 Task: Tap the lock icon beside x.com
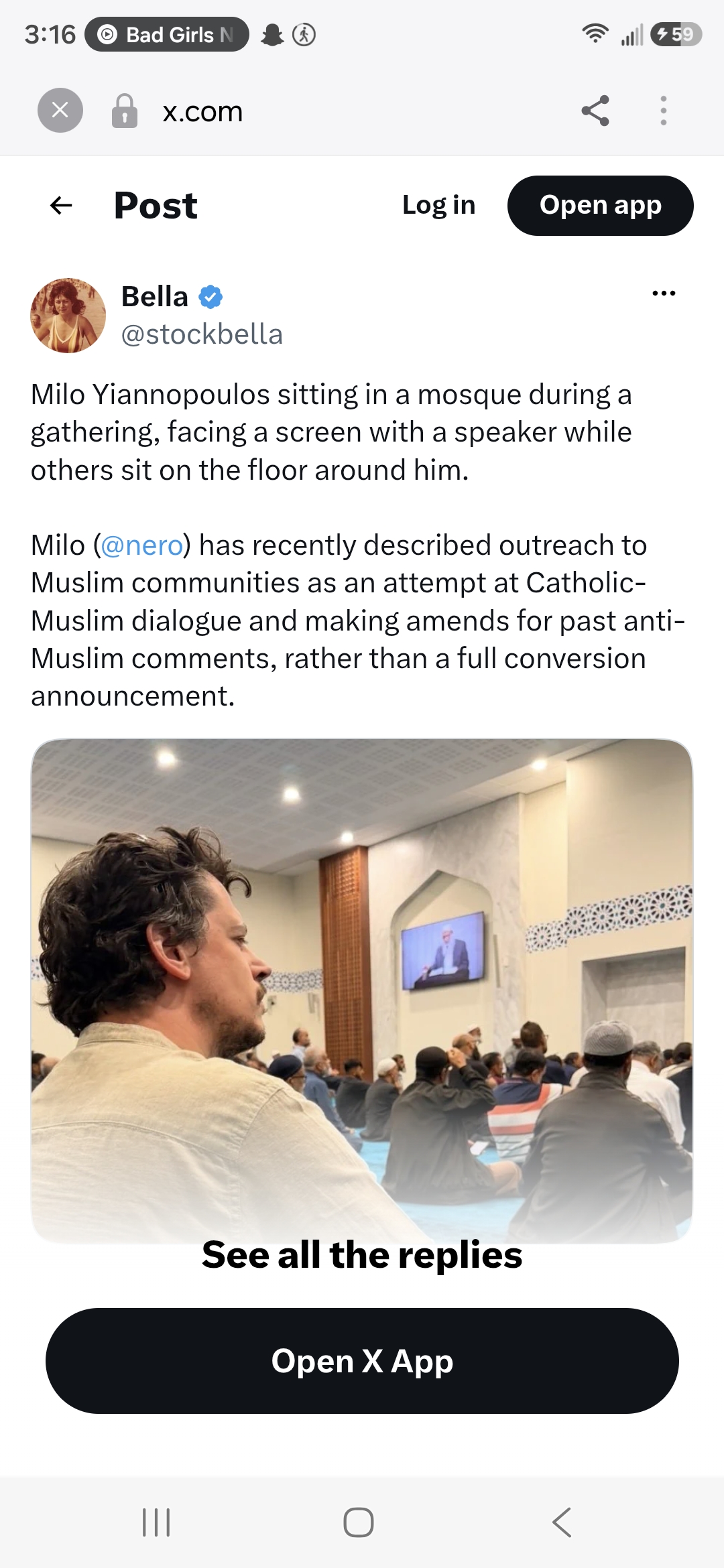coord(124,111)
